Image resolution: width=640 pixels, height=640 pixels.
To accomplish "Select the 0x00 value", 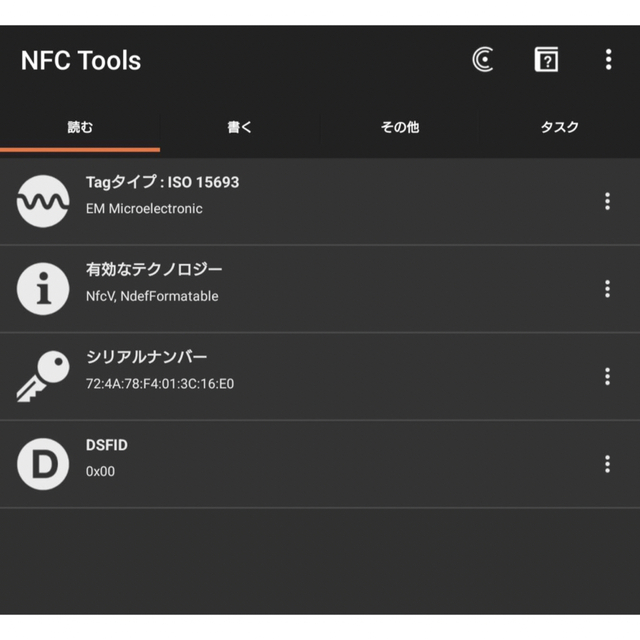I will click(x=100, y=471).
